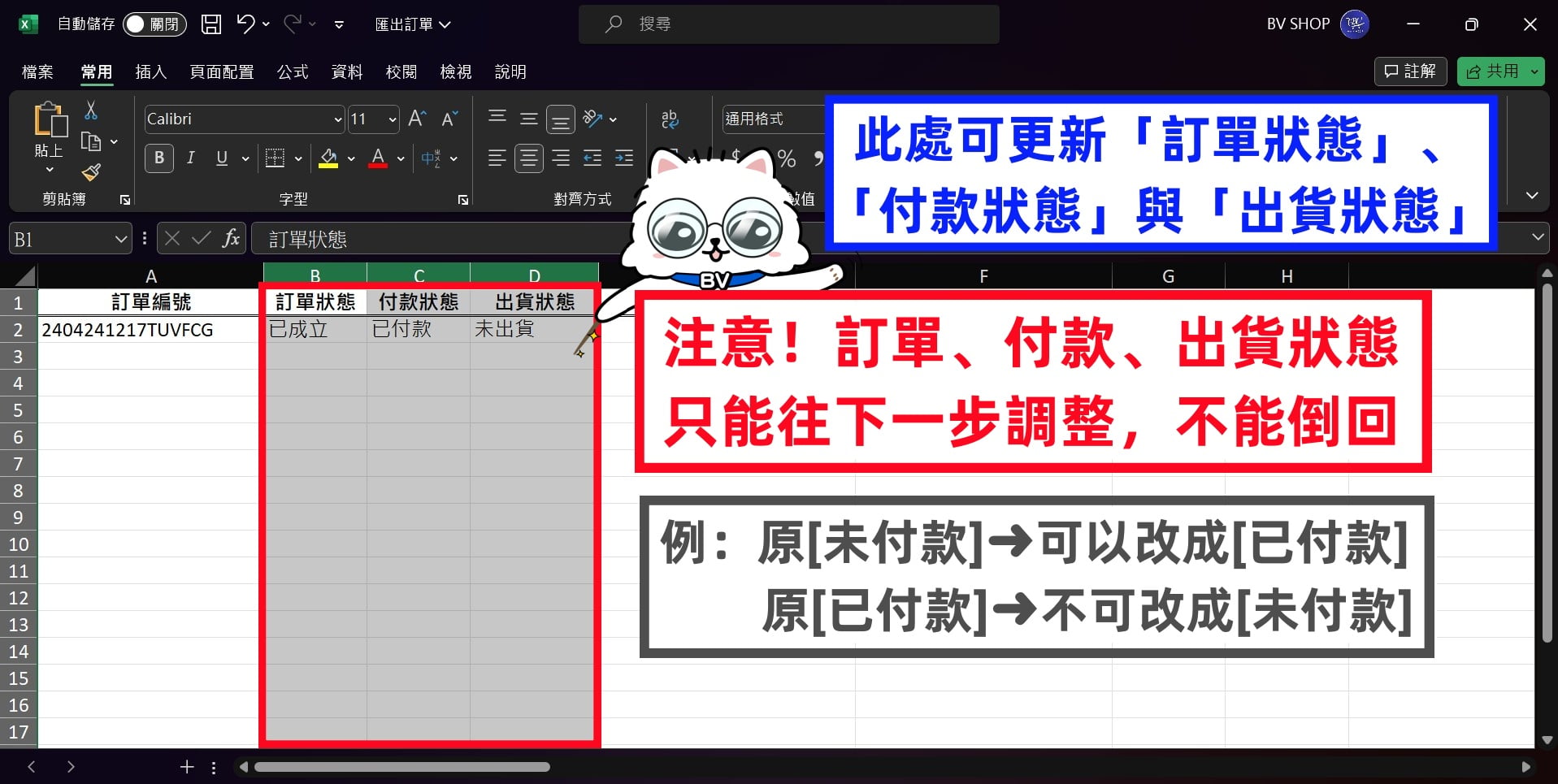Click the Save icon in title bar
This screenshot has height=784, width=1558.
coord(211,24)
